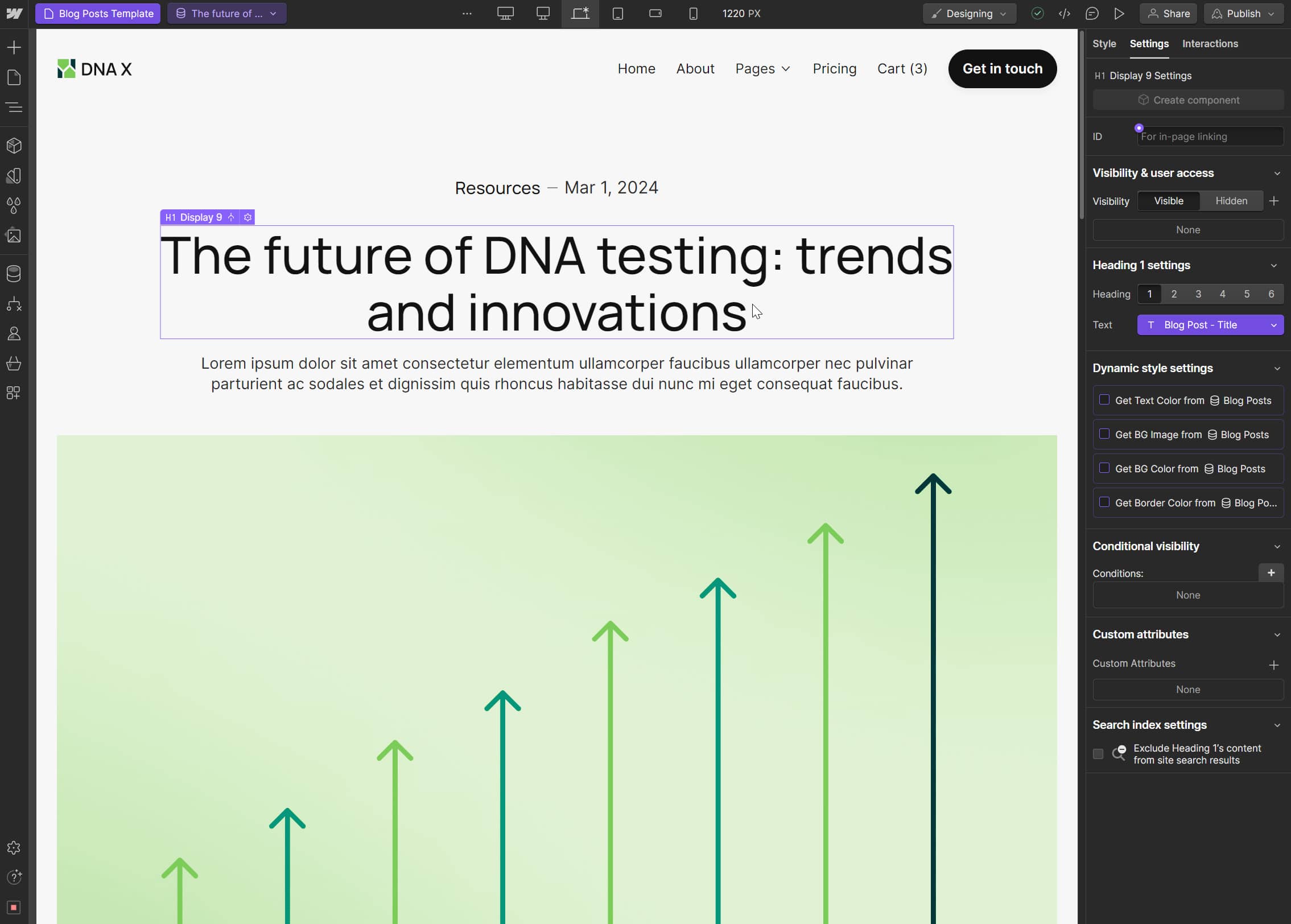
Task: Switch to the desktop monitor breakpoint
Action: point(543,13)
